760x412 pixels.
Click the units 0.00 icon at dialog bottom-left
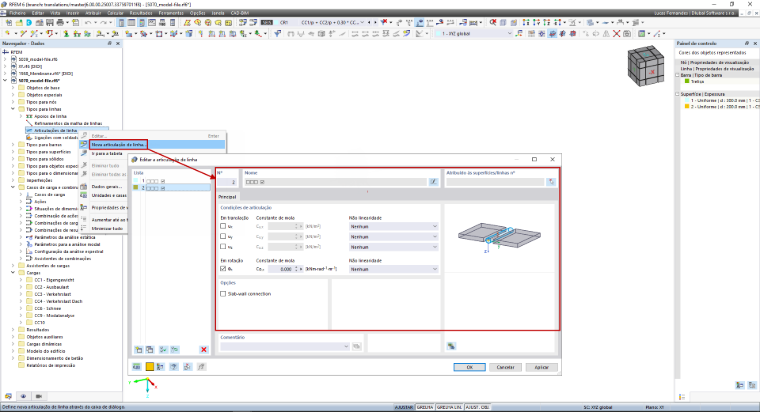(137, 367)
